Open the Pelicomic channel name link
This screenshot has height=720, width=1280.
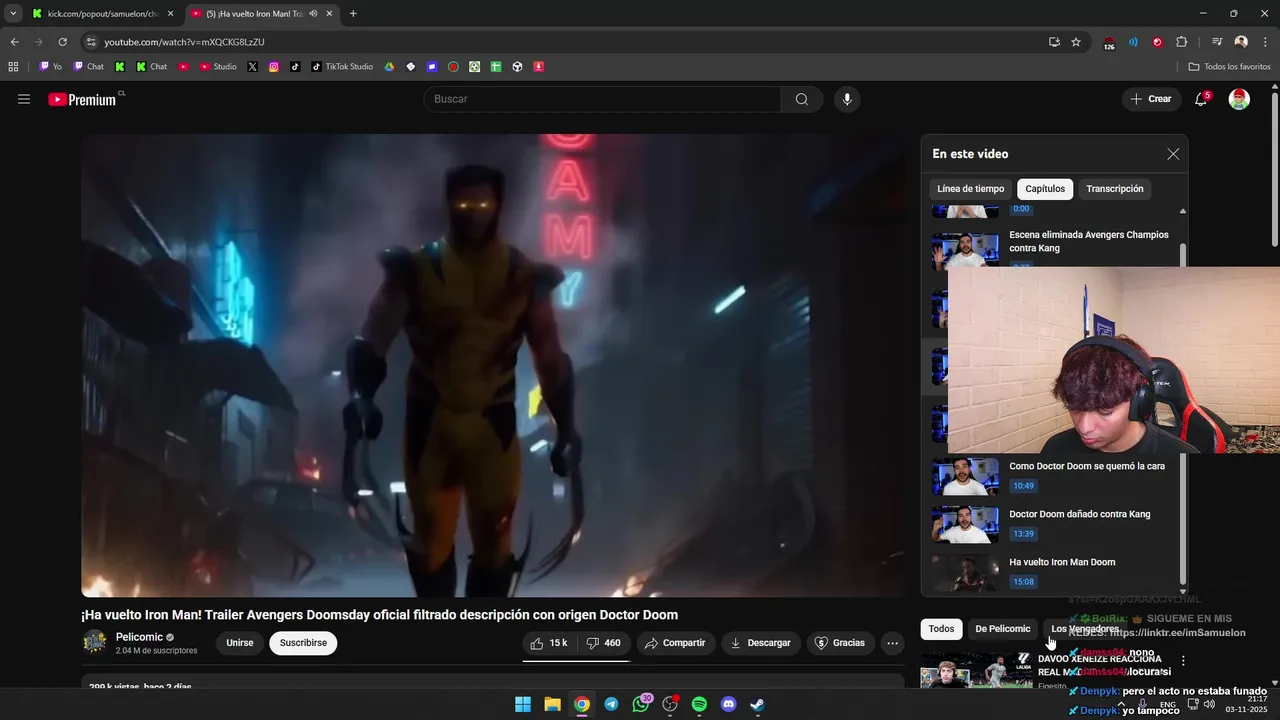[x=139, y=637]
